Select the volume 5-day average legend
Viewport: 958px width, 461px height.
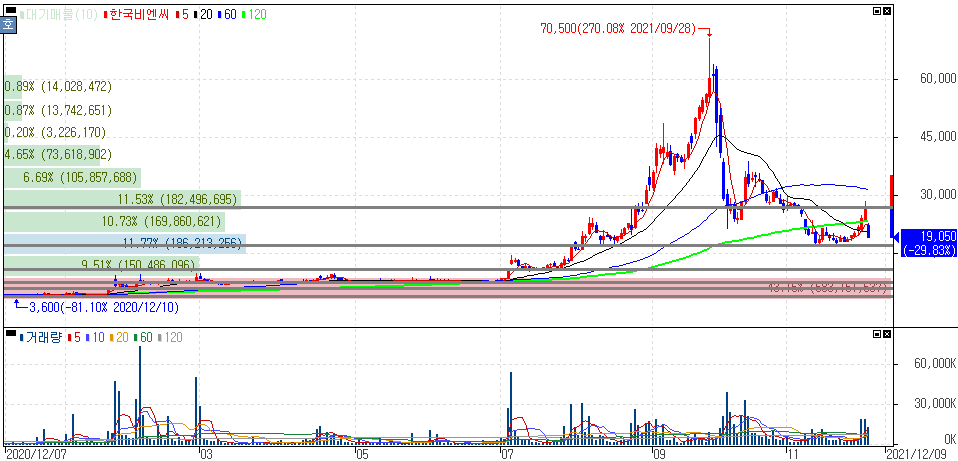pyautogui.click(x=73, y=337)
